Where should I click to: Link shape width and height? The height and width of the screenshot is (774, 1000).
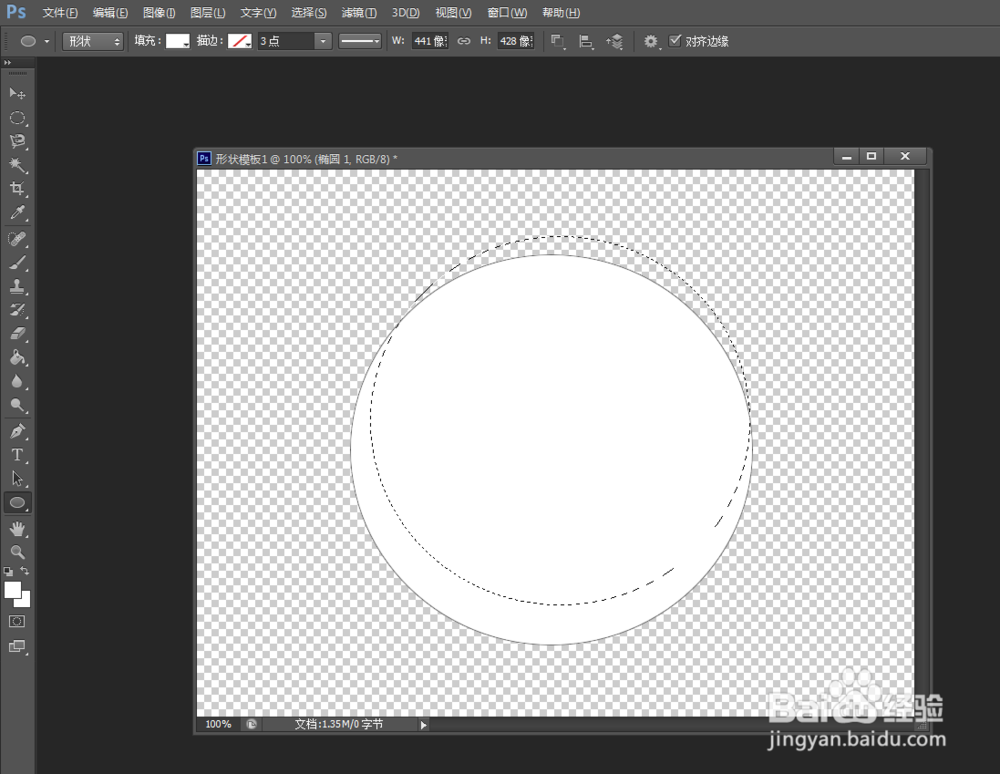pos(464,41)
